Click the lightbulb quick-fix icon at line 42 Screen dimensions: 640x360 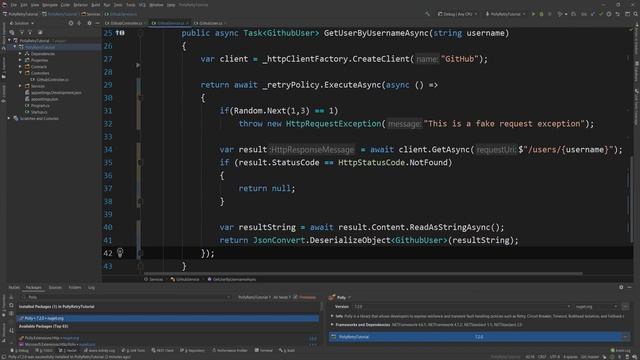pos(120,253)
